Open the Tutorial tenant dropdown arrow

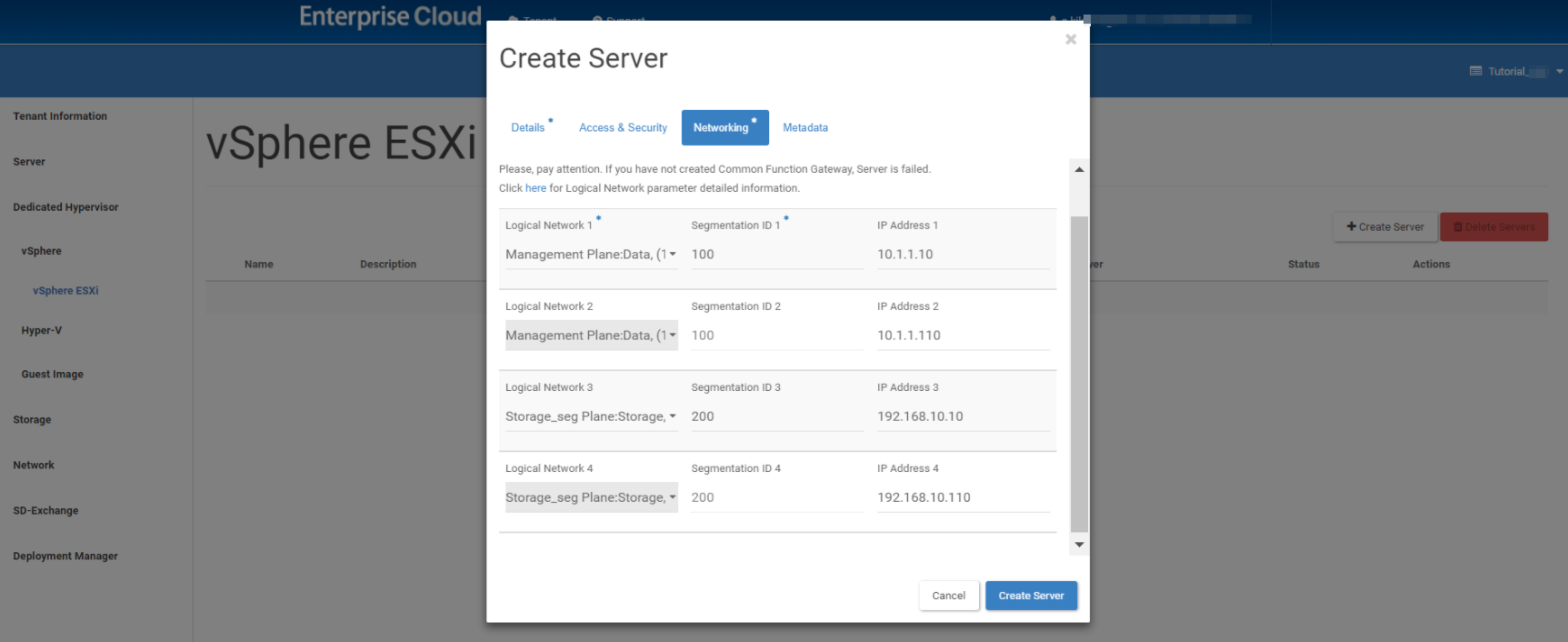pos(1560,72)
